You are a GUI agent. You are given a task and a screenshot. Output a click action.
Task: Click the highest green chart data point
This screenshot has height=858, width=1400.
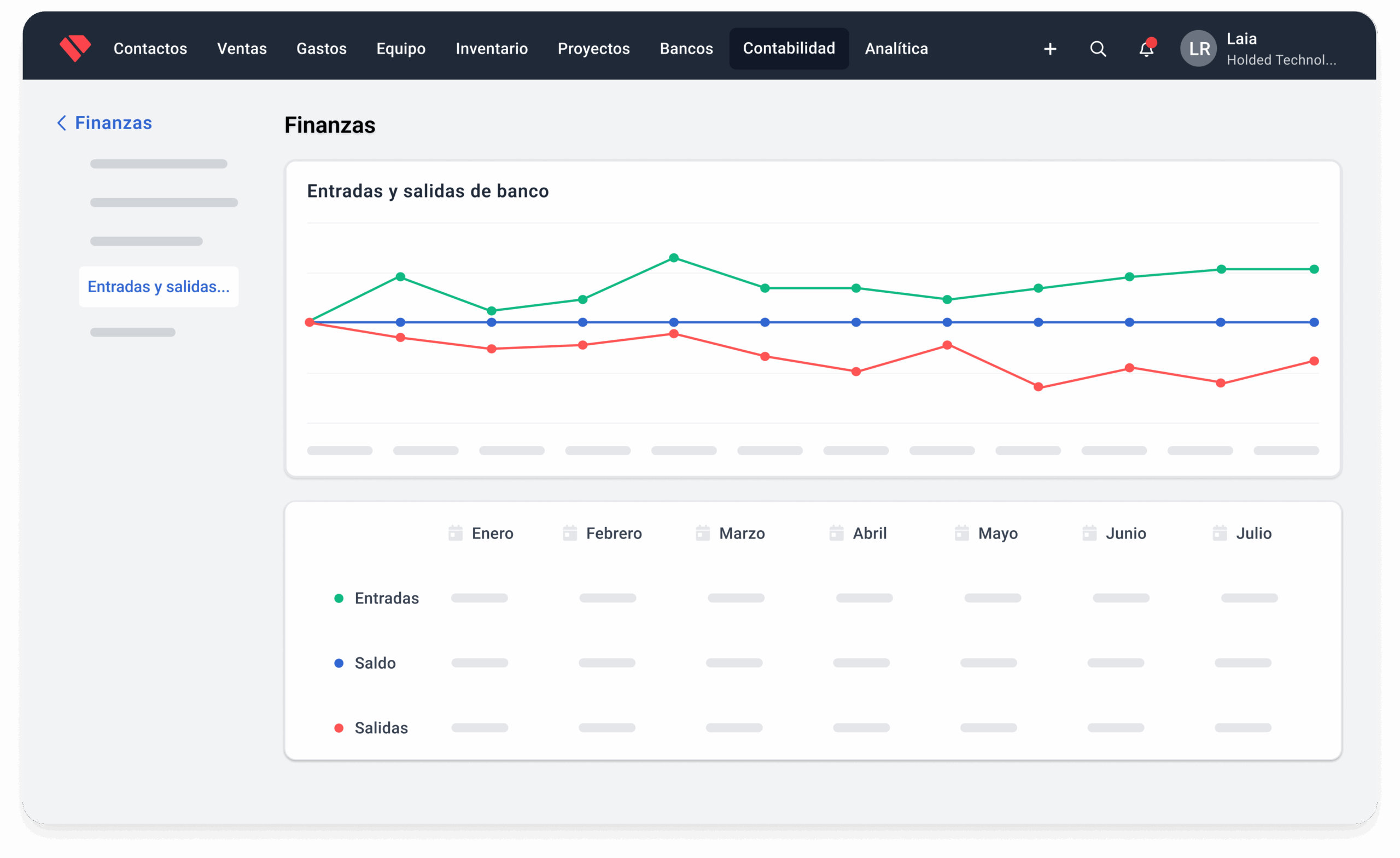[674, 258]
